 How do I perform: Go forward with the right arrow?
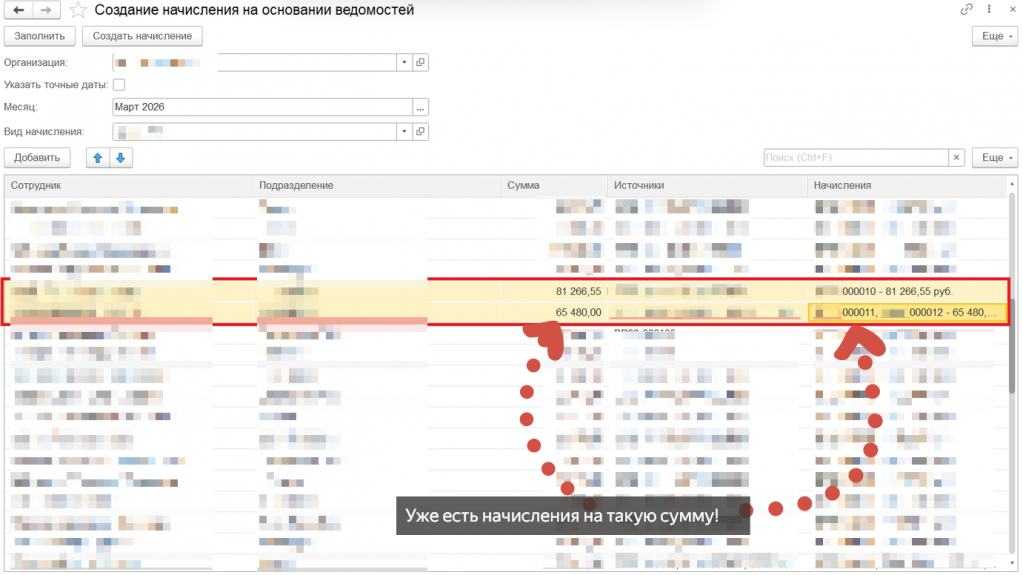[x=46, y=10]
